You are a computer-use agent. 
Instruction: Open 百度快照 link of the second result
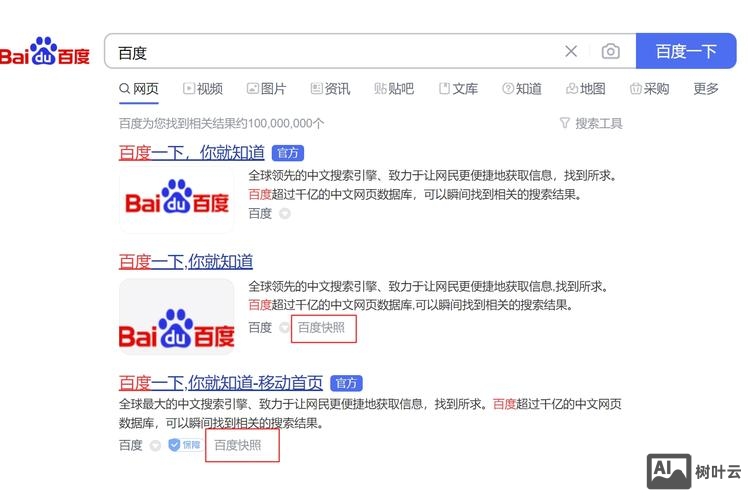pyautogui.click(x=321, y=328)
